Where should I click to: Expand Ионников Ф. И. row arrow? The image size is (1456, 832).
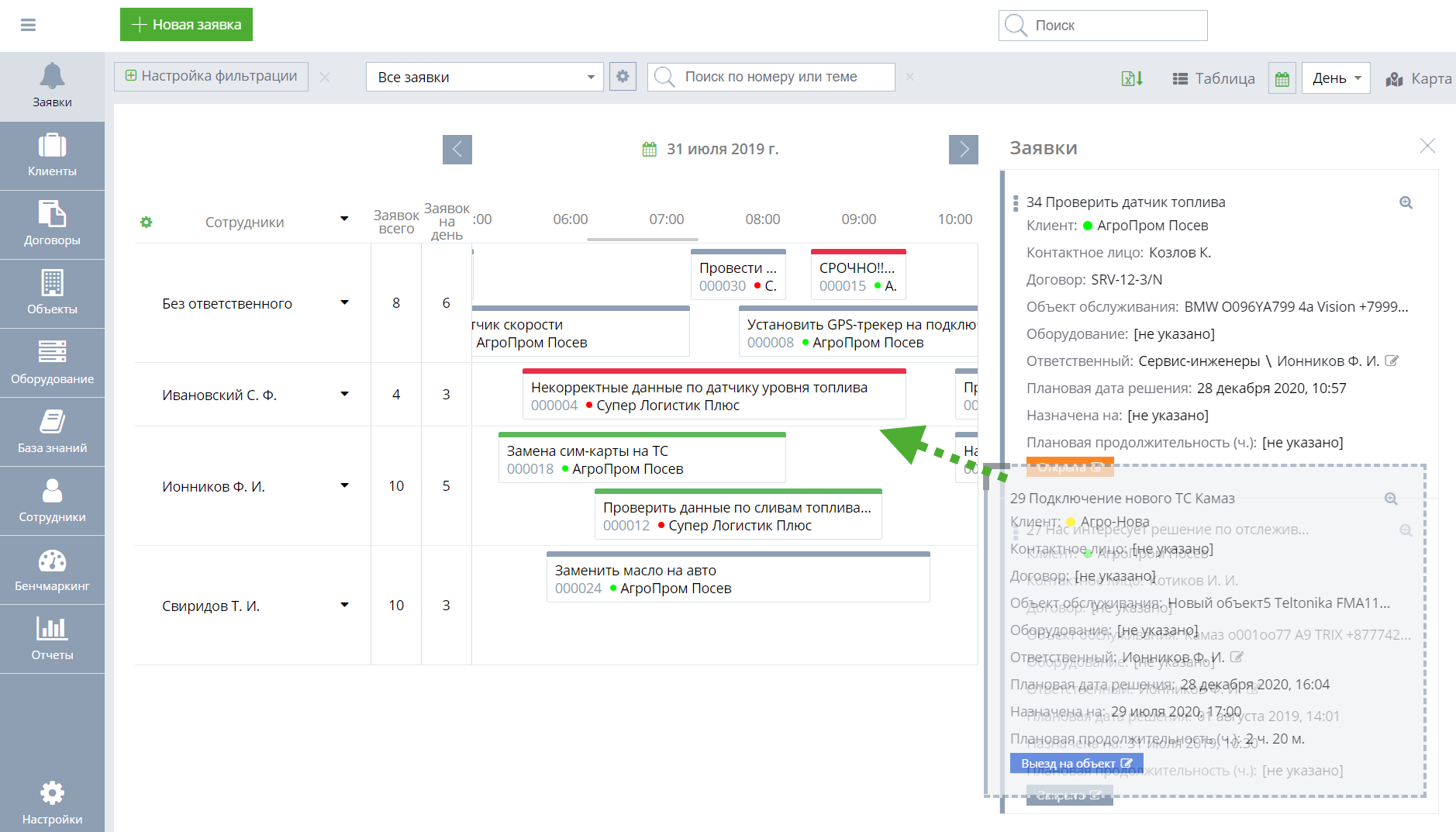(344, 485)
